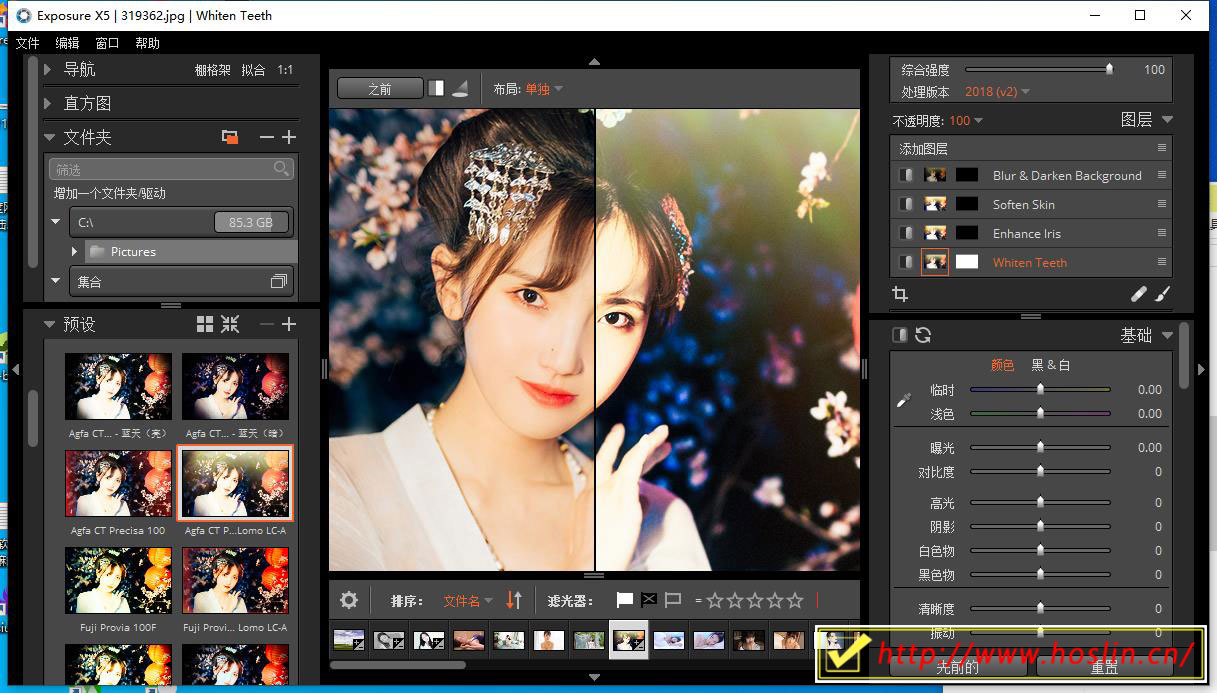Select the brush tool in the layers panel
Image resolution: width=1217 pixels, height=693 pixels.
click(x=1162, y=294)
